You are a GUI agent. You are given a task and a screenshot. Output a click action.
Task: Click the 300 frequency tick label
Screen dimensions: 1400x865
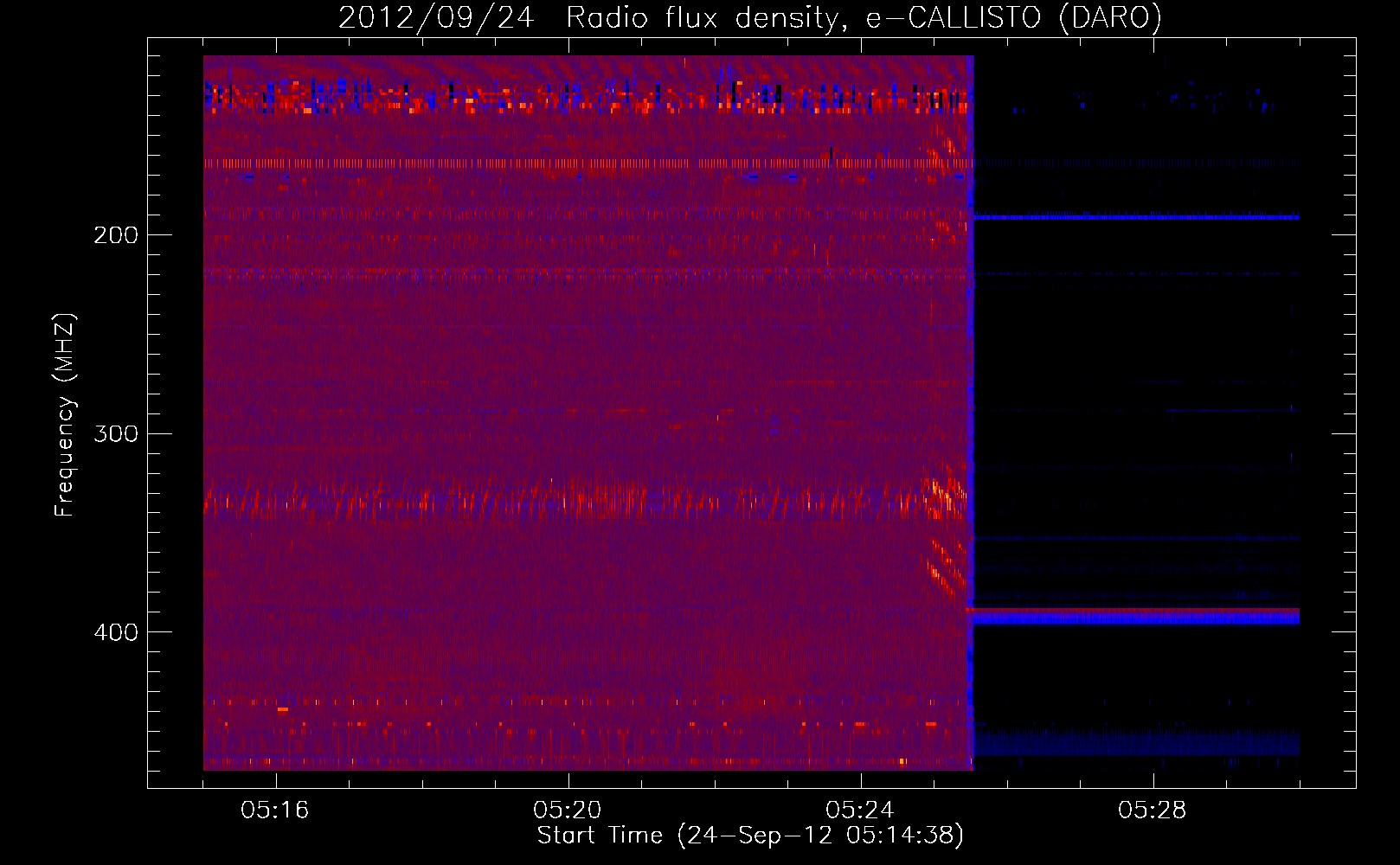[x=116, y=433]
